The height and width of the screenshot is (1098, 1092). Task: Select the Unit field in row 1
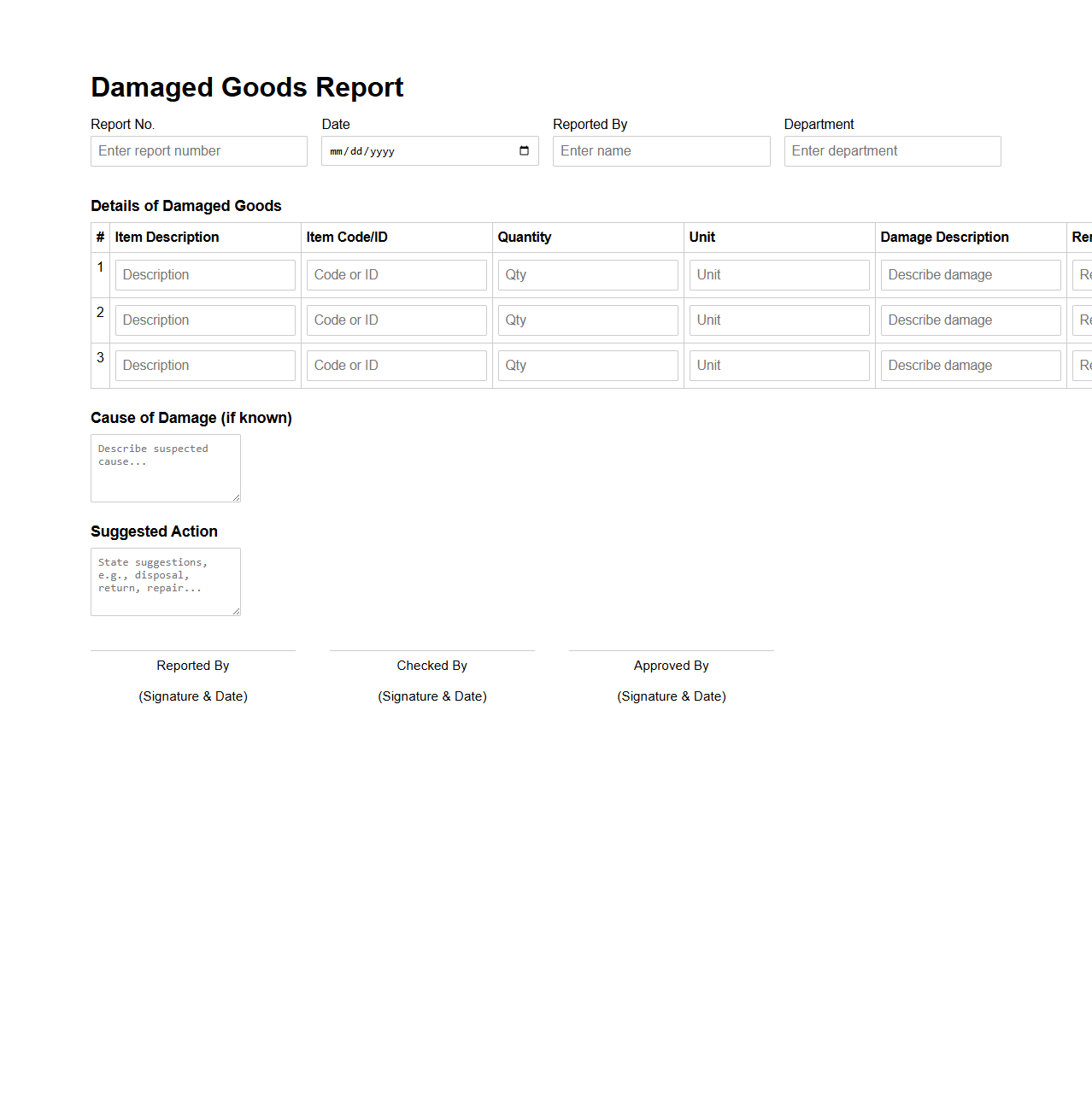[778, 274]
